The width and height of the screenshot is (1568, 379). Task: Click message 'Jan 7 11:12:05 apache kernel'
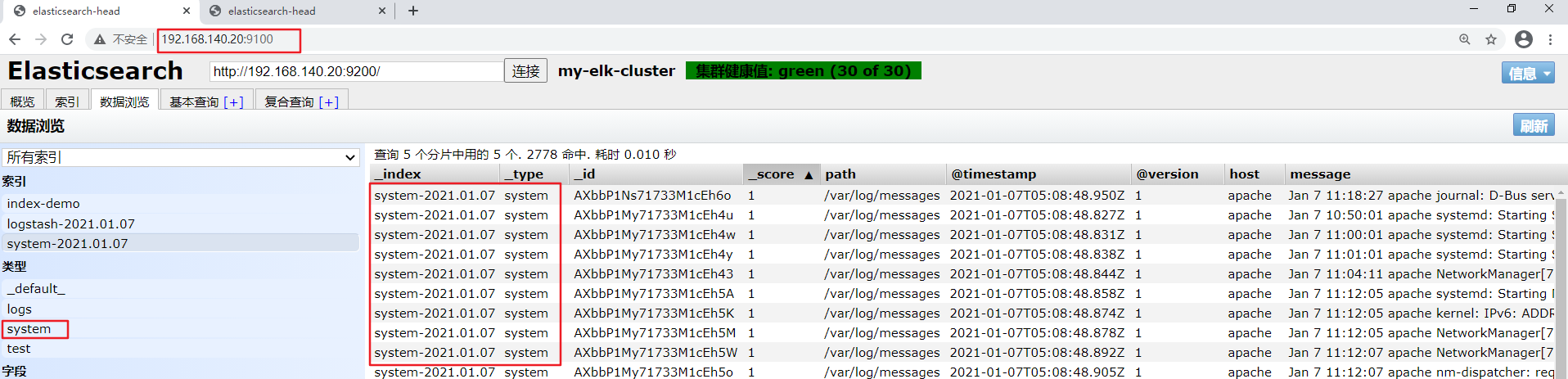(1421, 313)
